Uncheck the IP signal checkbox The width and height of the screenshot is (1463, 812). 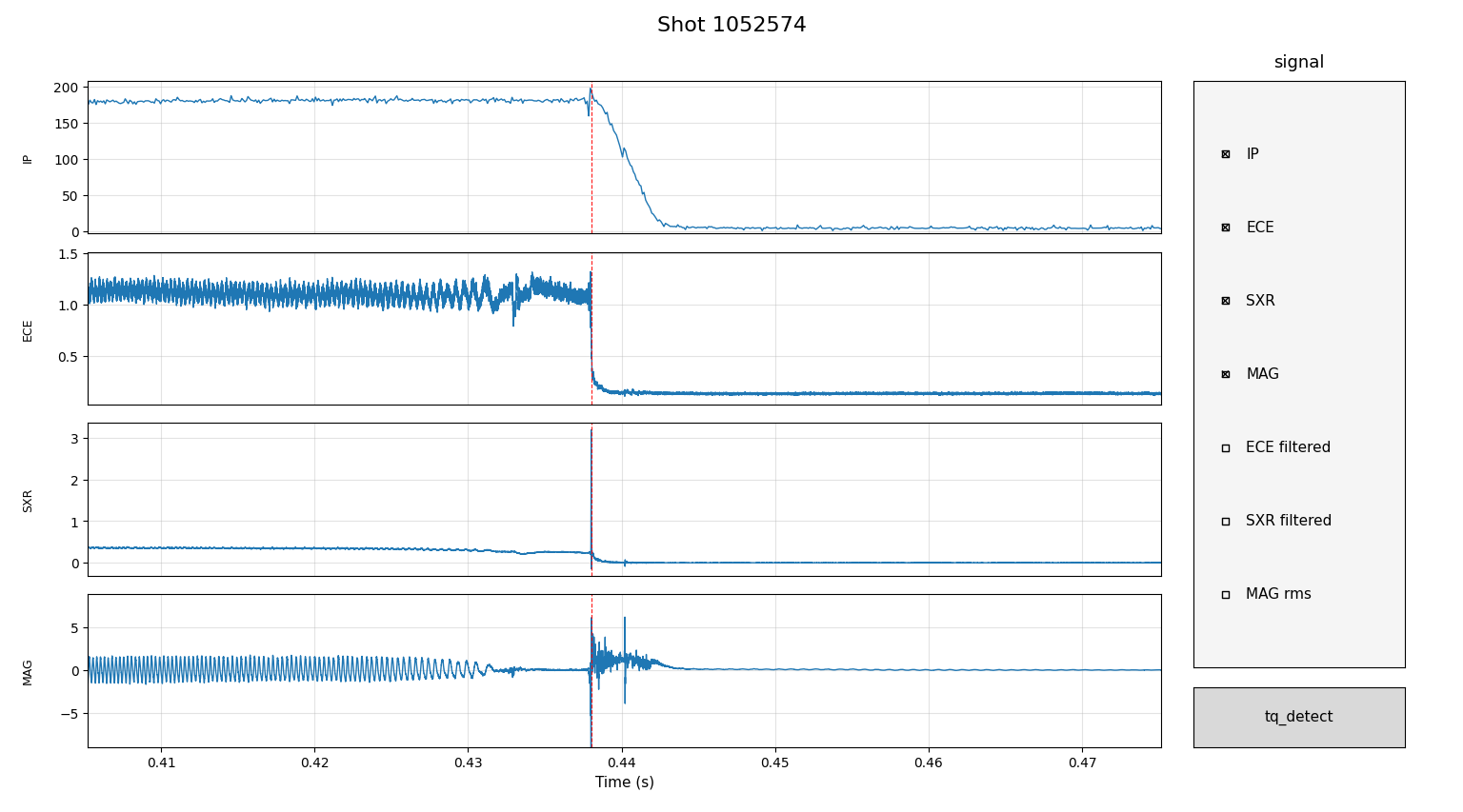[1226, 154]
